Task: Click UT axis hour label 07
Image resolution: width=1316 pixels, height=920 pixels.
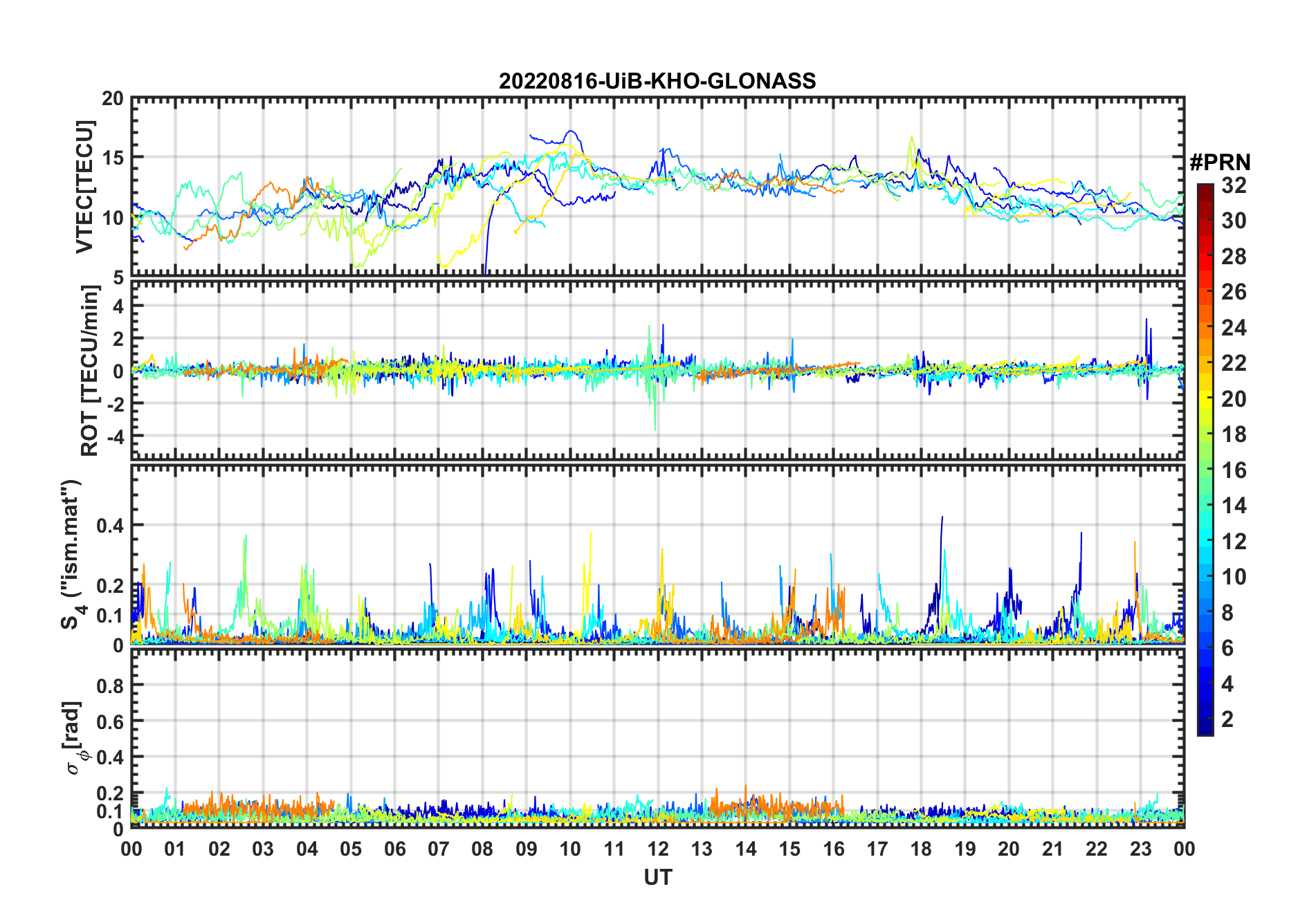Action: click(x=439, y=849)
